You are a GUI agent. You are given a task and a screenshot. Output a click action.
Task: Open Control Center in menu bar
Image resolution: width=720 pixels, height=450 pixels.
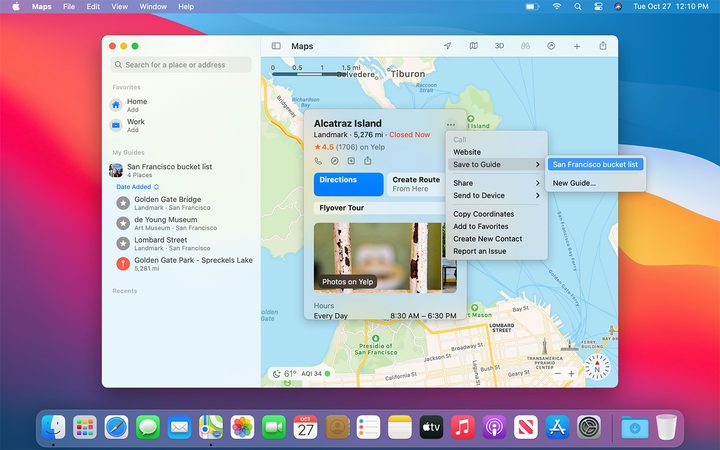click(x=598, y=6)
